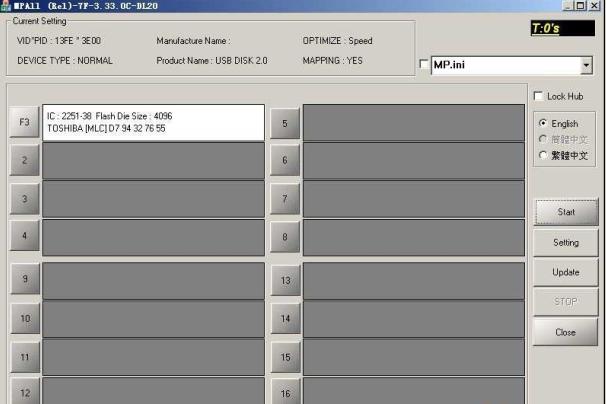Click port button 7
This screenshot has height=404, width=606.
tap(285, 199)
